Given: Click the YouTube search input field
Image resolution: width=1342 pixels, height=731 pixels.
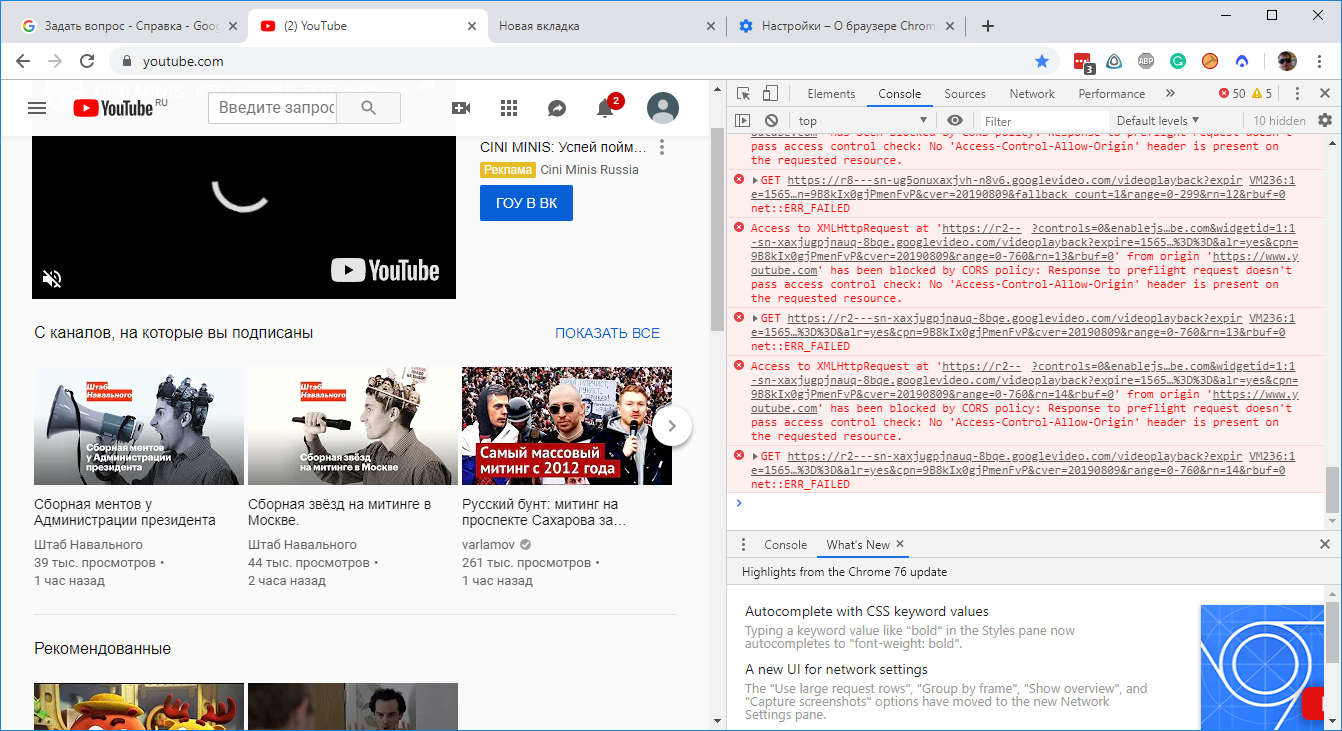Looking at the screenshot, I should (272, 108).
